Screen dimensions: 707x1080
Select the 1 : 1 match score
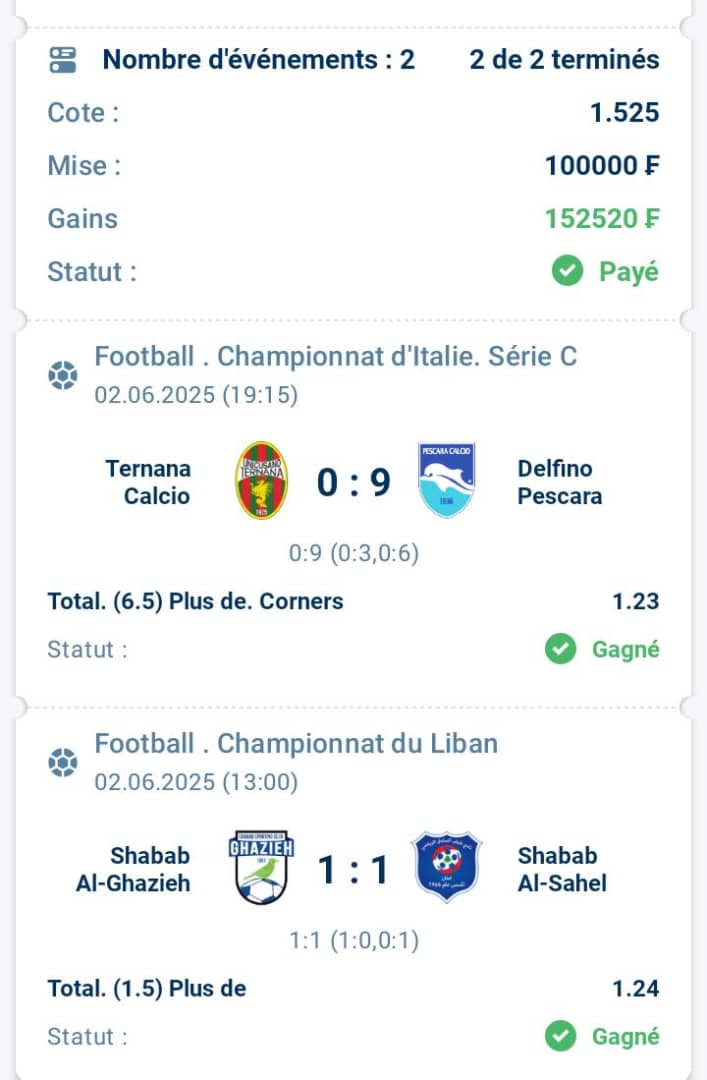[x=354, y=869]
